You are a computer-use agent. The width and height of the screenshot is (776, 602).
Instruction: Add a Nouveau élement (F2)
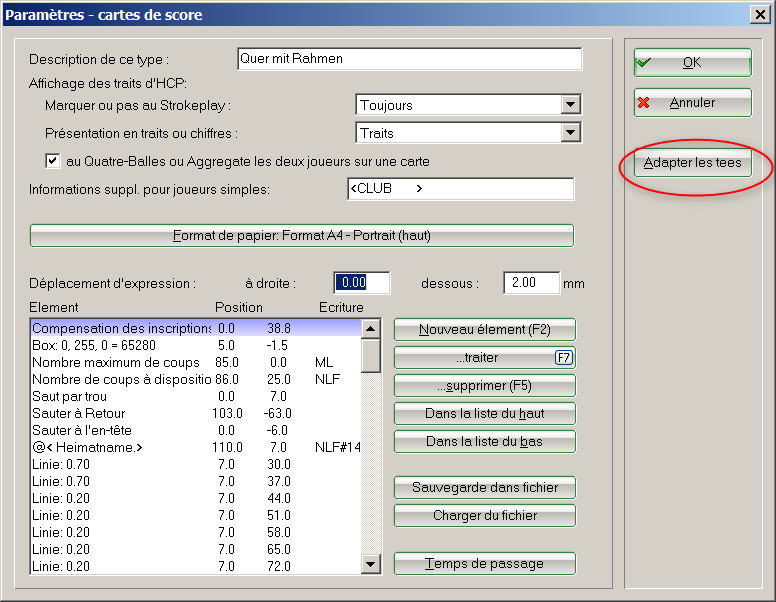(485, 329)
